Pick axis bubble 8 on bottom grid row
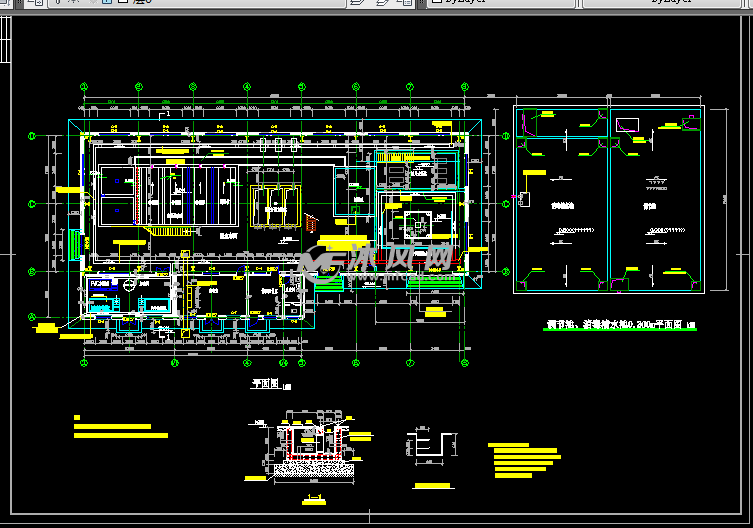Screen dimensions: 753x528 (x=464, y=363)
